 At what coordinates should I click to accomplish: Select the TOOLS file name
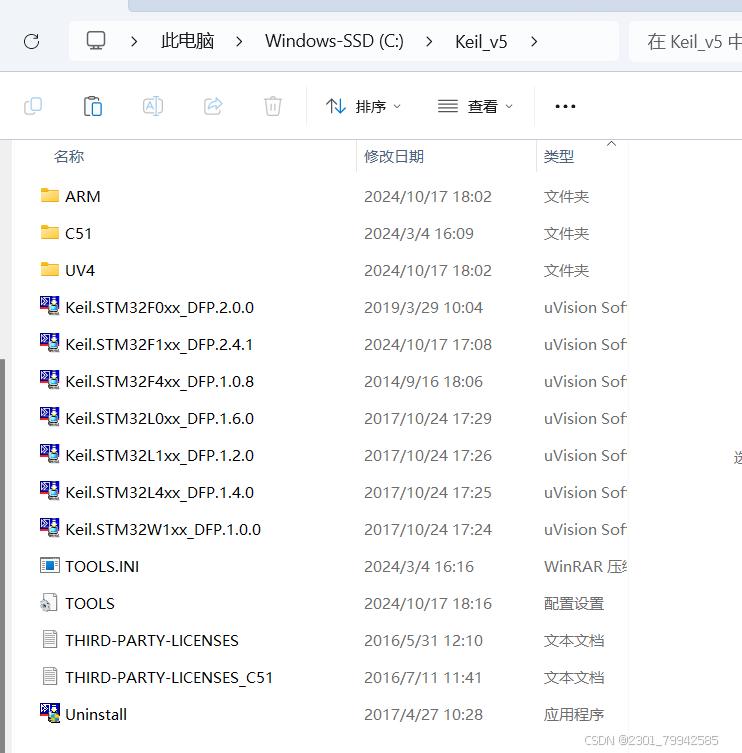click(x=90, y=604)
